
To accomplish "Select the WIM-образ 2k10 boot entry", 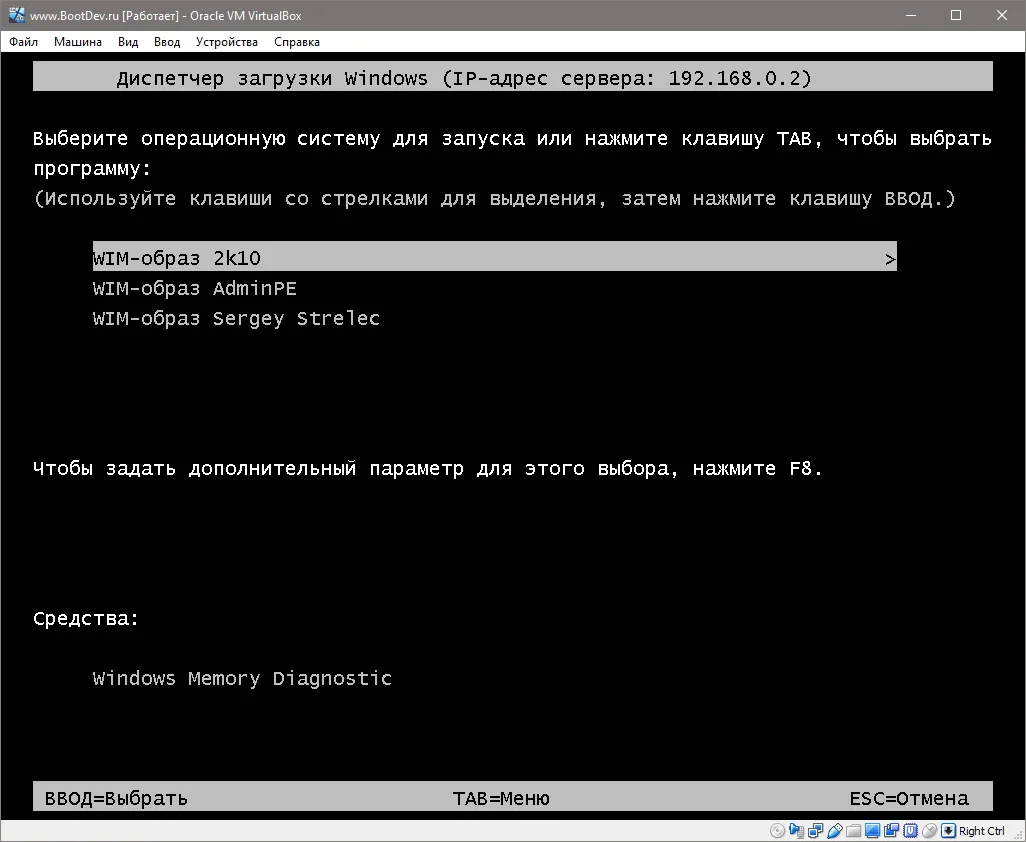I will (495, 258).
